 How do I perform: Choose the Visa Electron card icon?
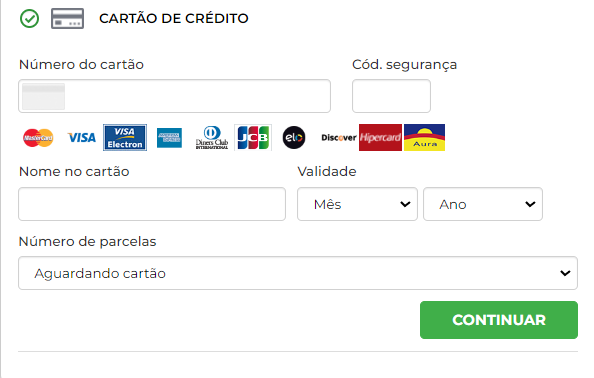(125, 137)
